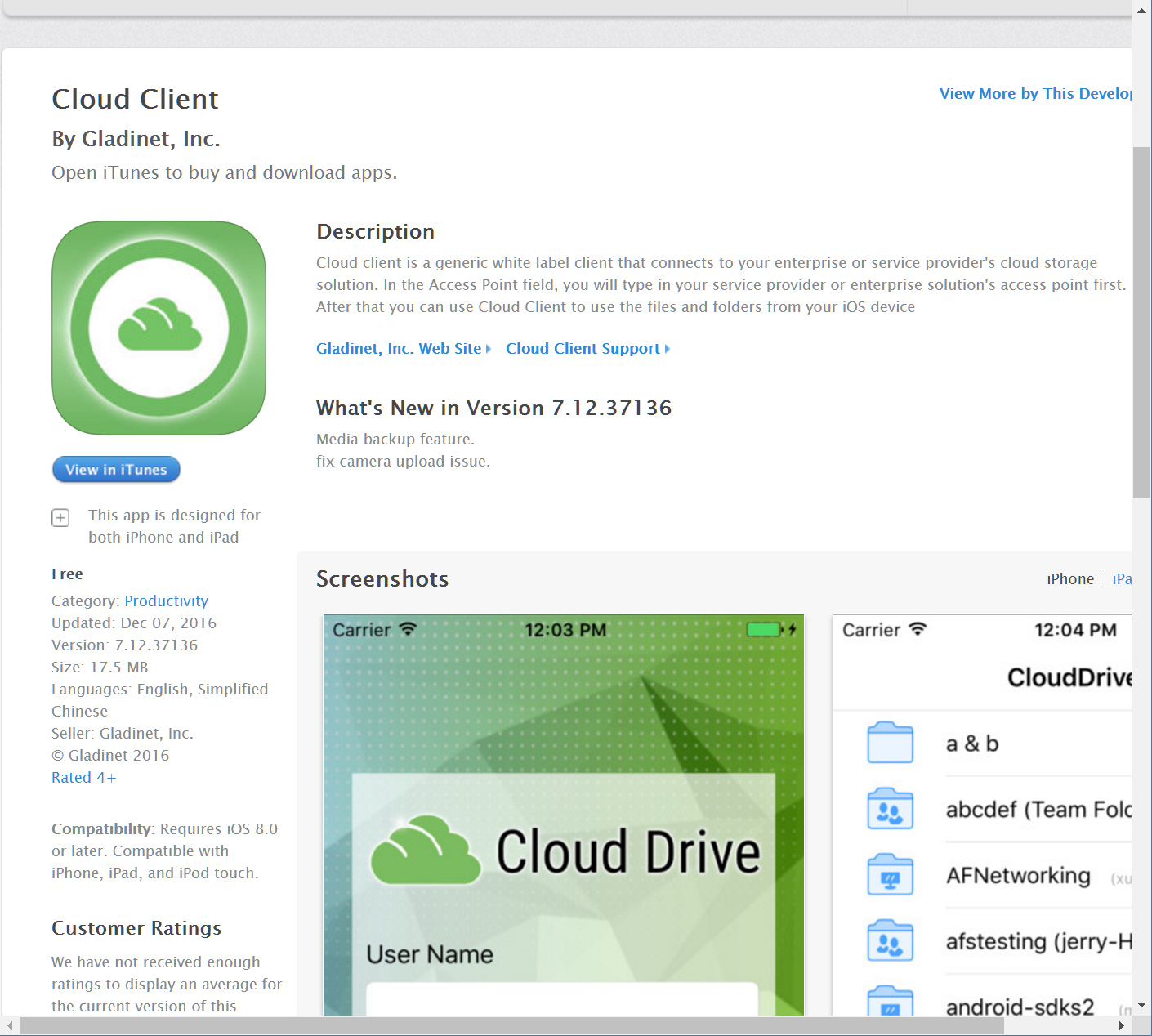The width and height of the screenshot is (1152, 1036).
Task: Click the arrow beside Cloud Client Support
Action: [668, 348]
